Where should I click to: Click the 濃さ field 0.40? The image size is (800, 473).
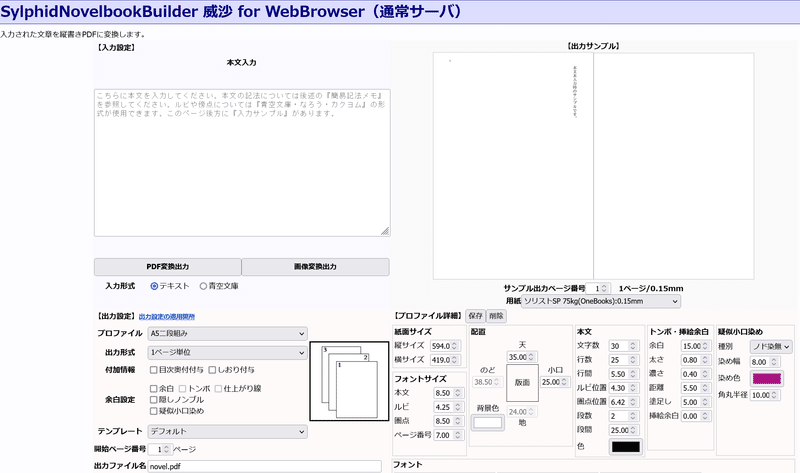coord(696,374)
